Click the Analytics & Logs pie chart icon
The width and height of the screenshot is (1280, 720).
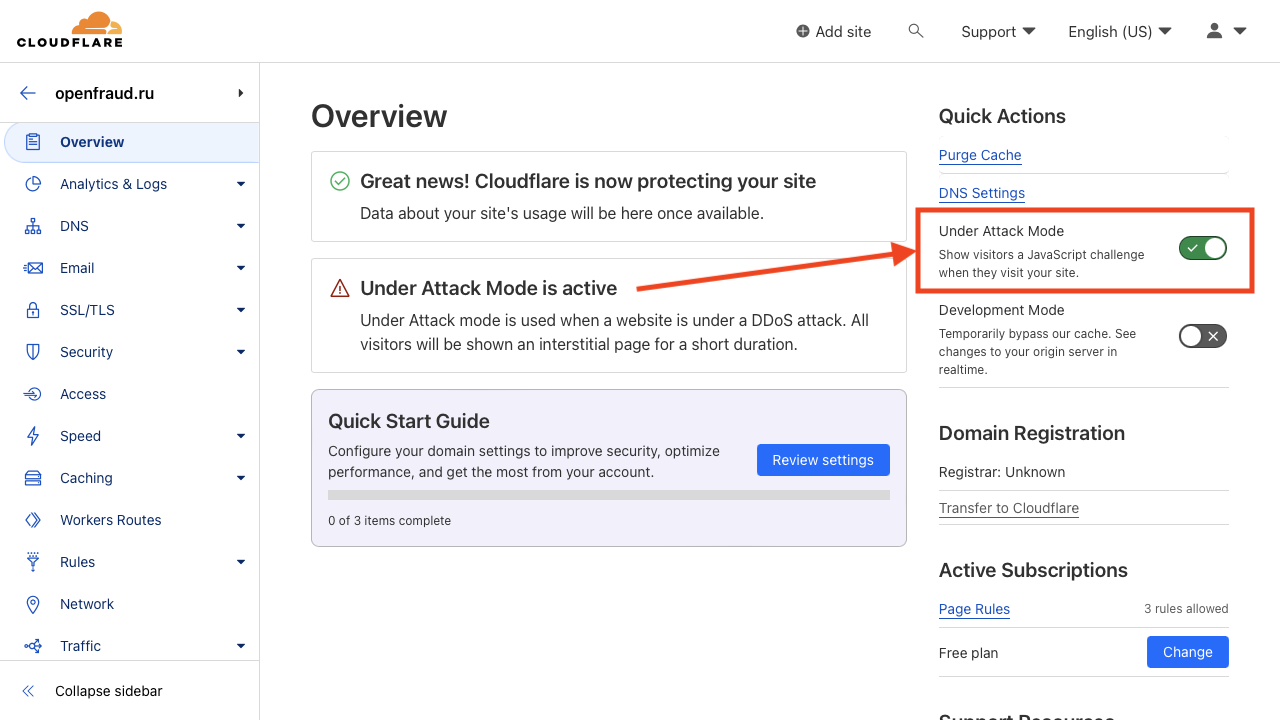pos(33,184)
